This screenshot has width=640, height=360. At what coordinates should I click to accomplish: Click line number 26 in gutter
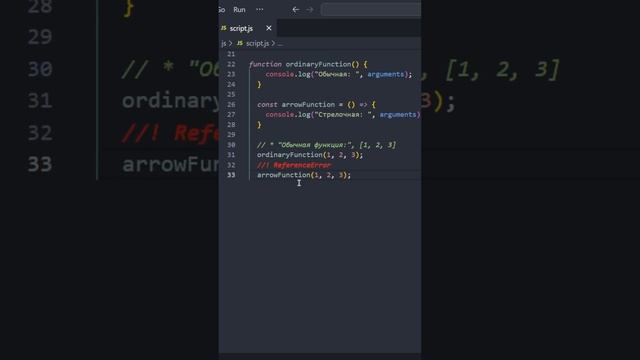231,104
